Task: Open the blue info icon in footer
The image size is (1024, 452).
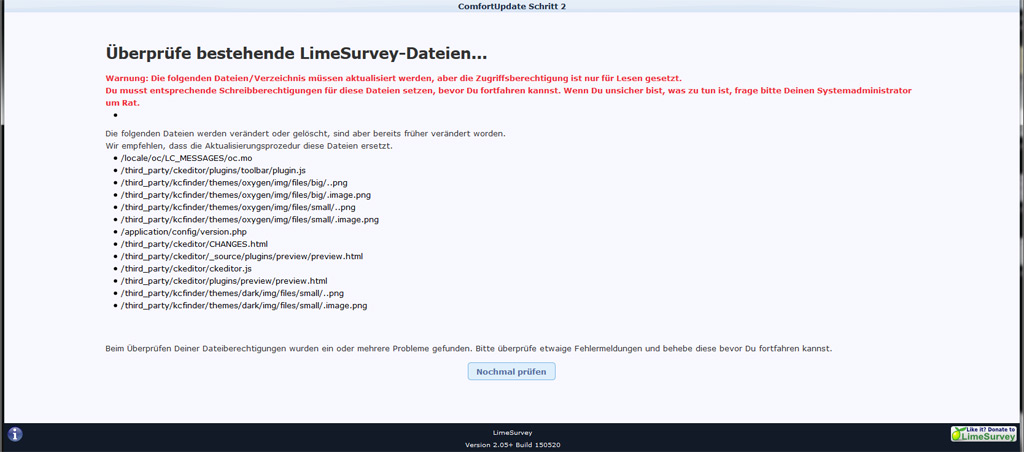Action: pyautogui.click(x=15, y=434)
